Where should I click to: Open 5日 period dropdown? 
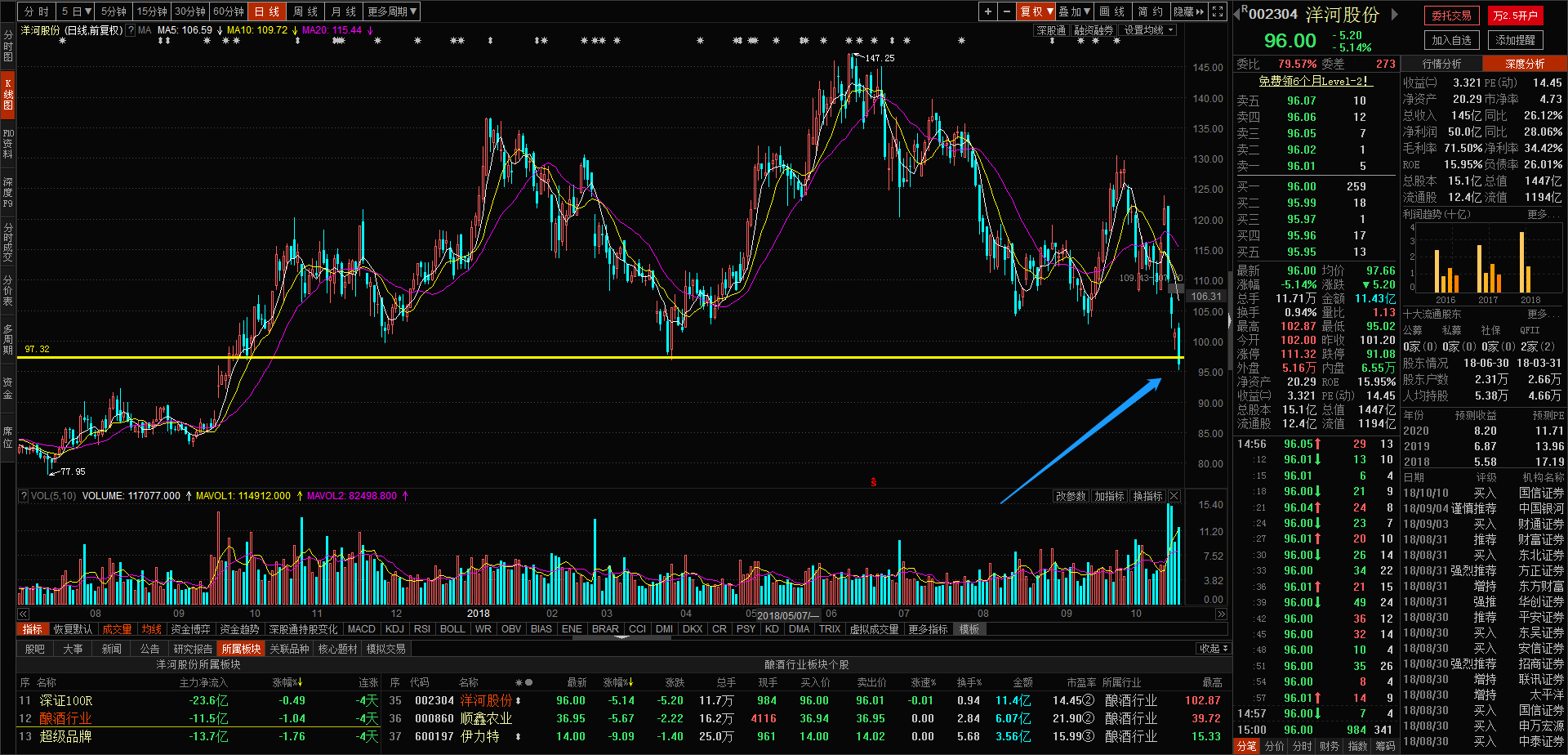point(76,11)
